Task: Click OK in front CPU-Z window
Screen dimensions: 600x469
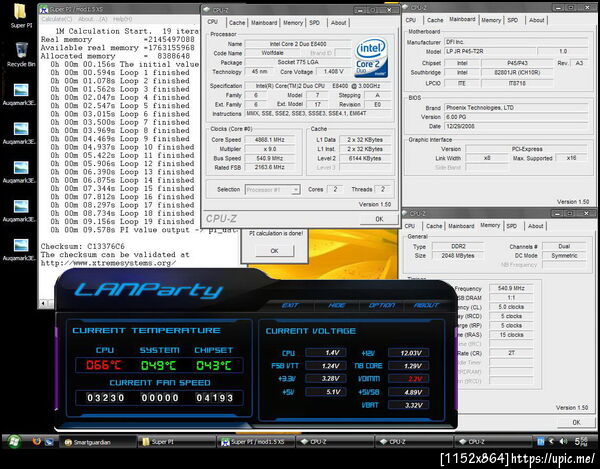Action: (379, 219)
